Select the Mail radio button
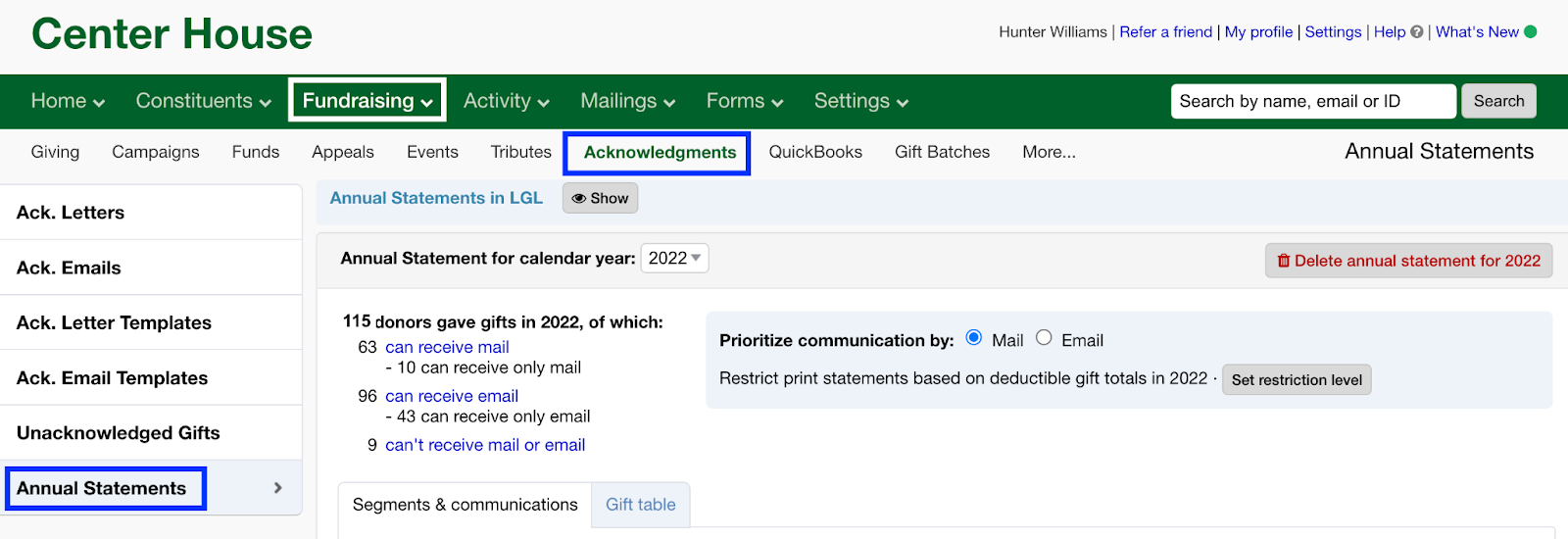Screen dimensions: 1568x539 (x=974, y=337)
